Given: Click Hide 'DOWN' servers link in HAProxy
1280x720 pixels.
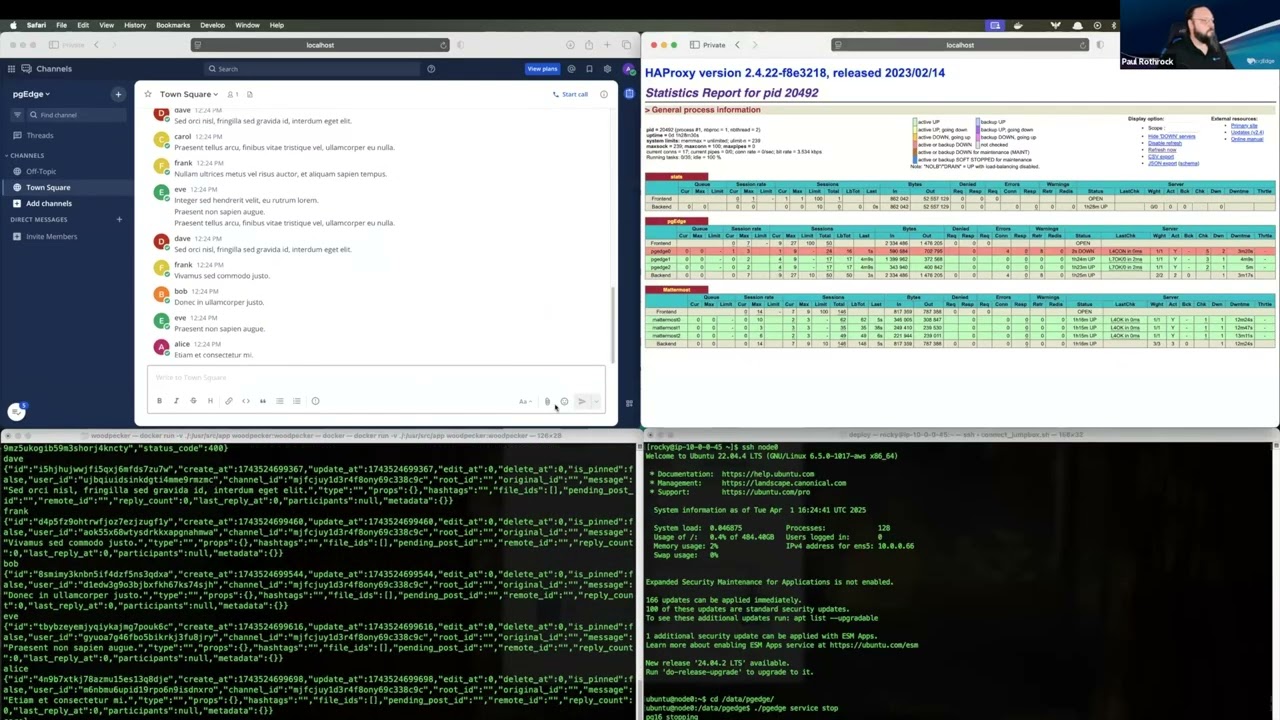Looking at the screenshot, I should tap(1171, 137).
